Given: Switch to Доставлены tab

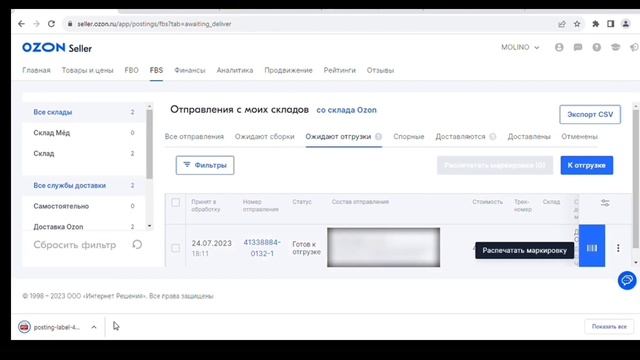Looking at the screenshot, I should (x=529, y=137).
